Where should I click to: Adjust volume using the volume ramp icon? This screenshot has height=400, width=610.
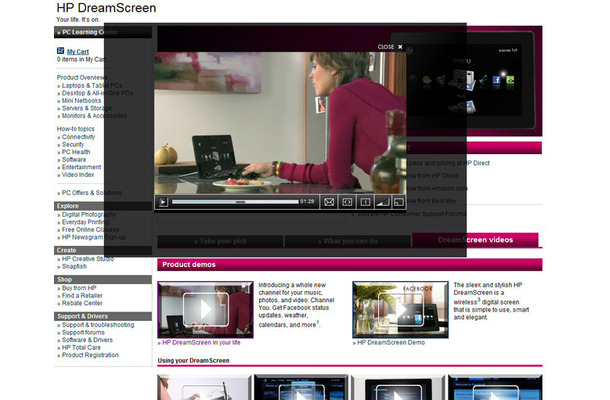click(382, 202)
